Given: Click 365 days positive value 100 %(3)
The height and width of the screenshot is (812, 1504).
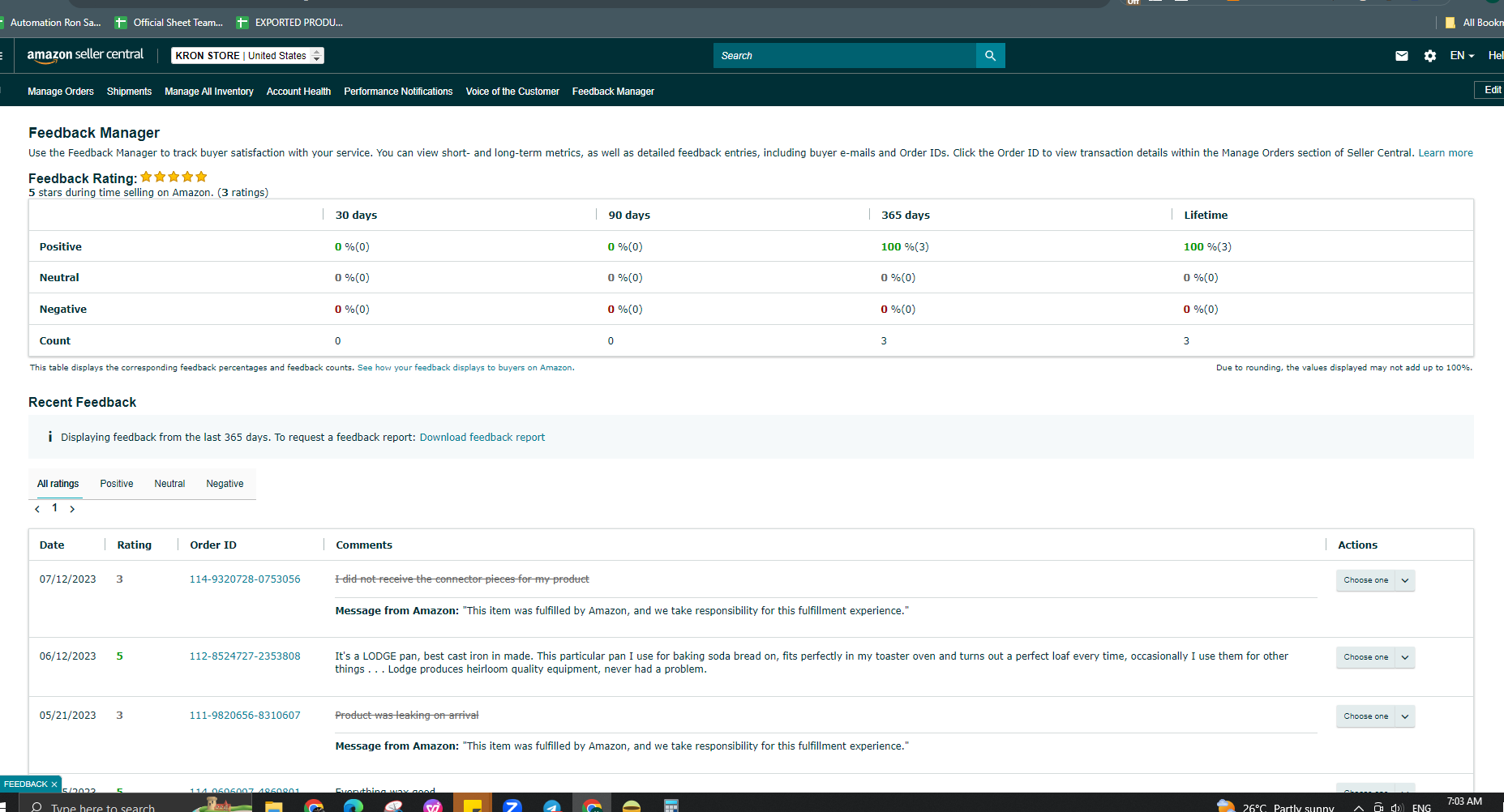Looking at the screenshot, I should 905,247.
